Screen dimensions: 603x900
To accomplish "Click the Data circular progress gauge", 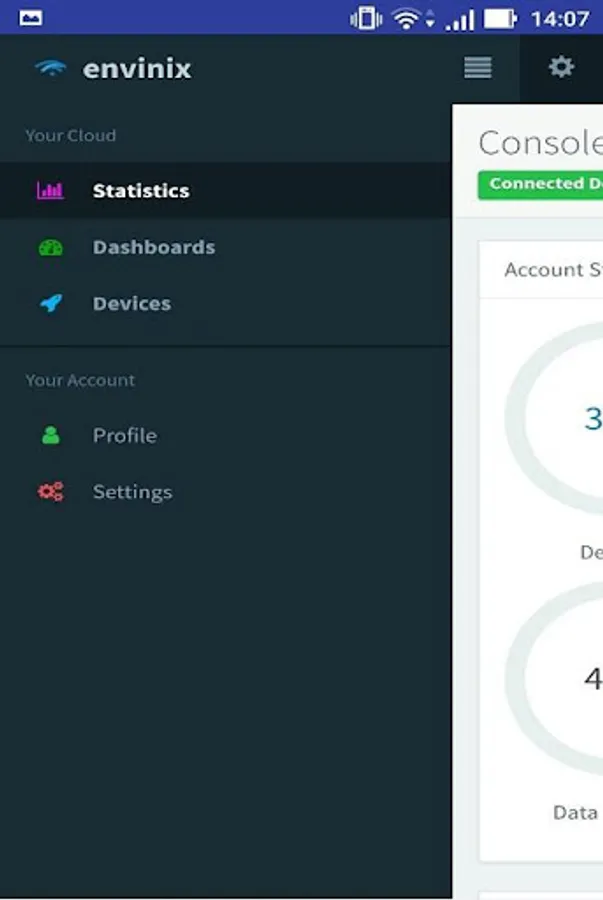I will coord(560,680).
